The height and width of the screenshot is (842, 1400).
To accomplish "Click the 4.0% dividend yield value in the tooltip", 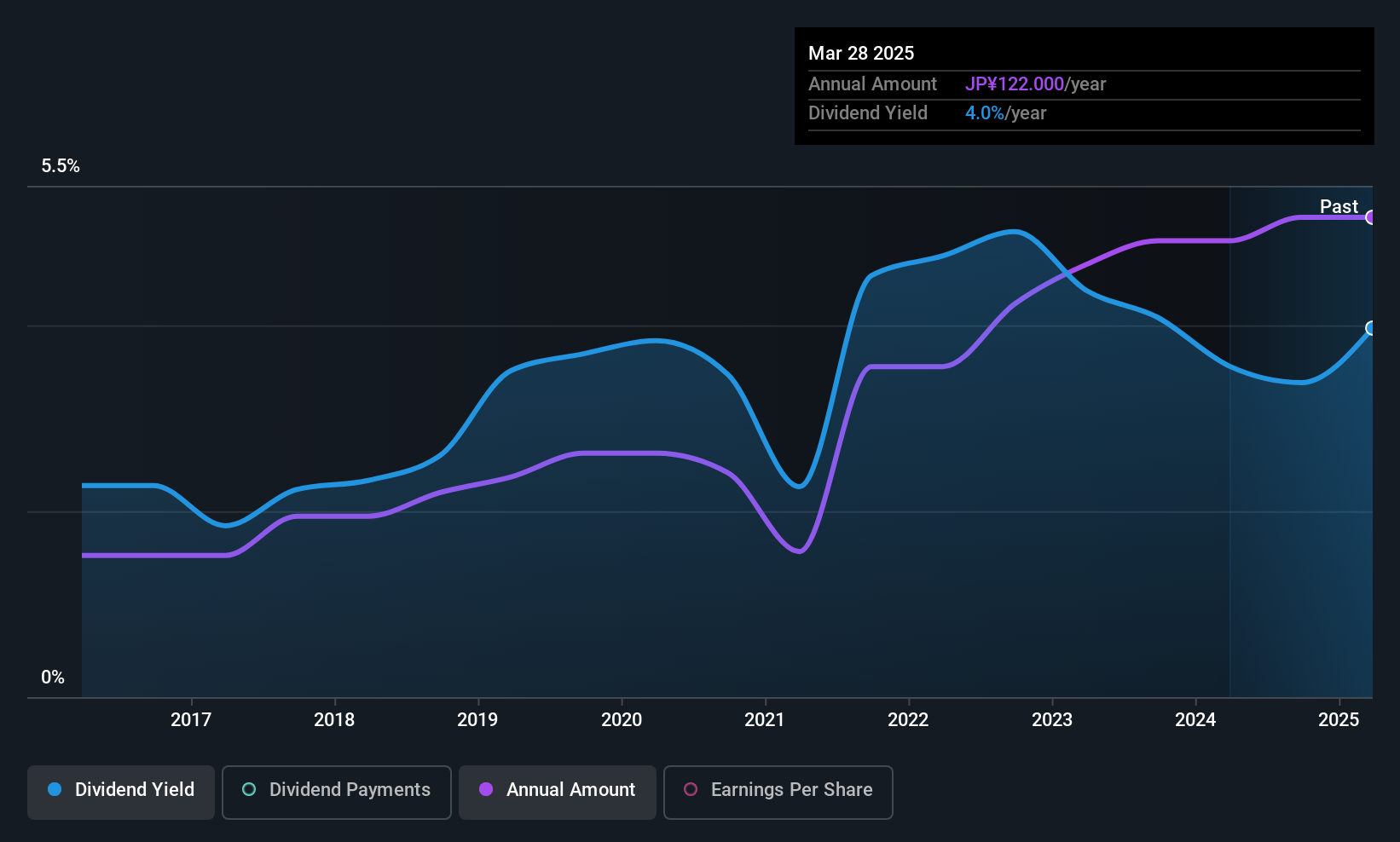I will coord(985,112).
